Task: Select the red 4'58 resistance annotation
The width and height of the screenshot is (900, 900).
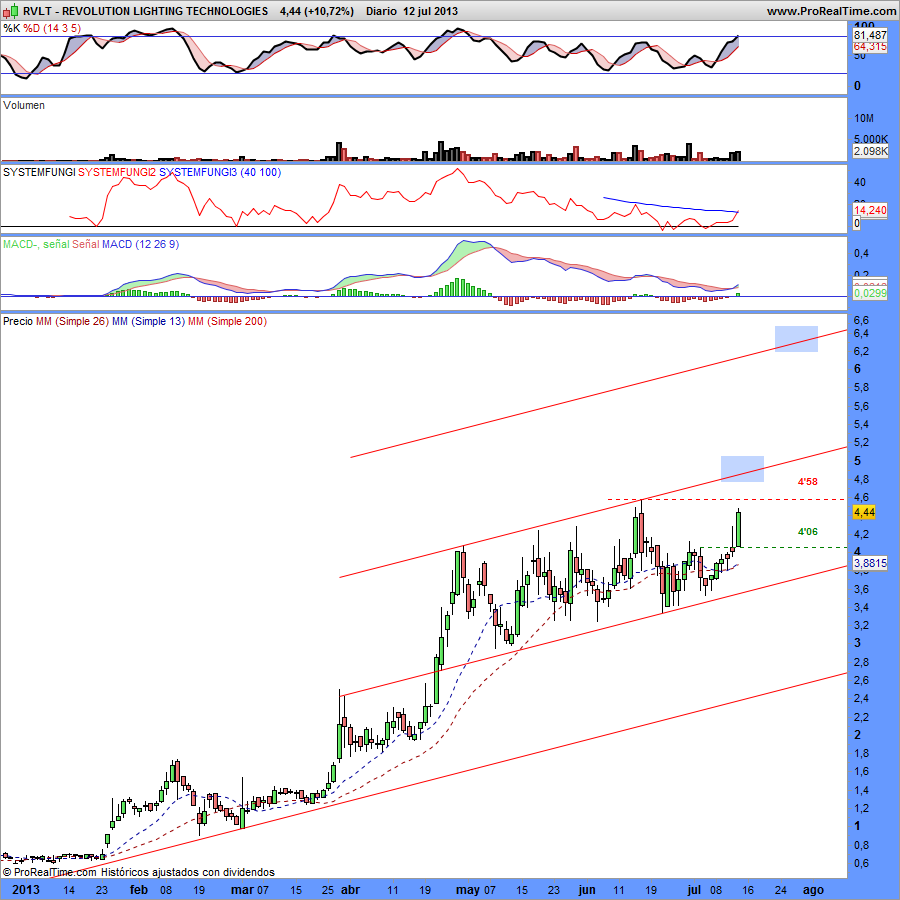Action: (808, 482)
